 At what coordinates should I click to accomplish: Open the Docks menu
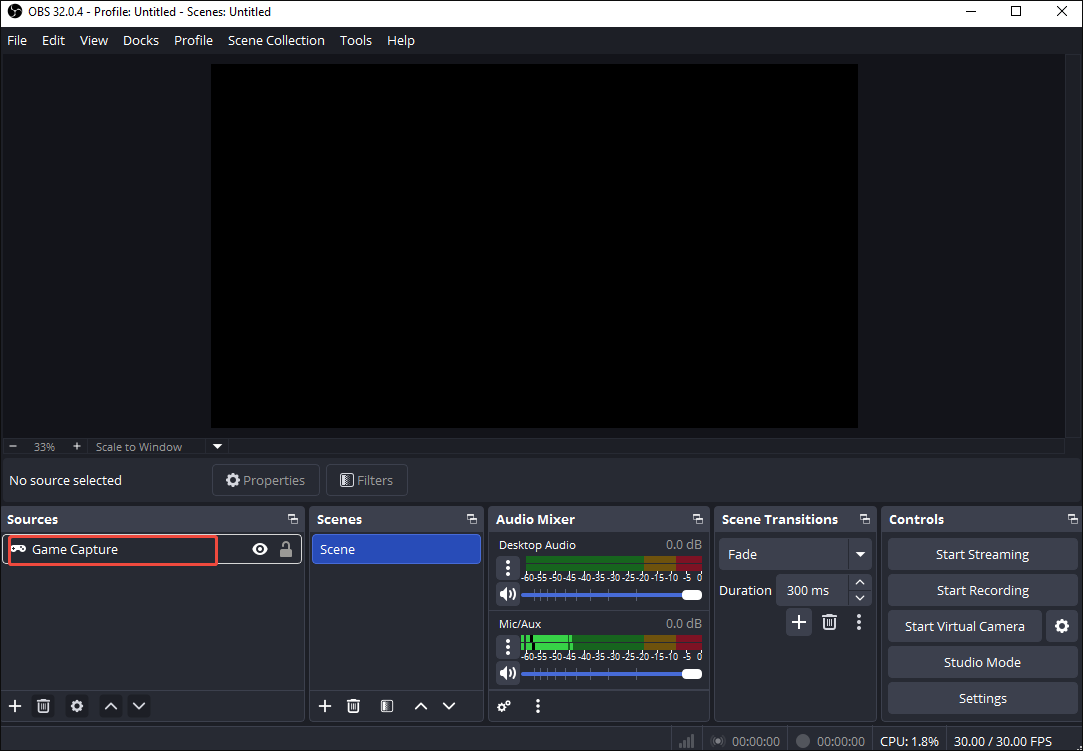pyautogui.click(x=140, y=40)
